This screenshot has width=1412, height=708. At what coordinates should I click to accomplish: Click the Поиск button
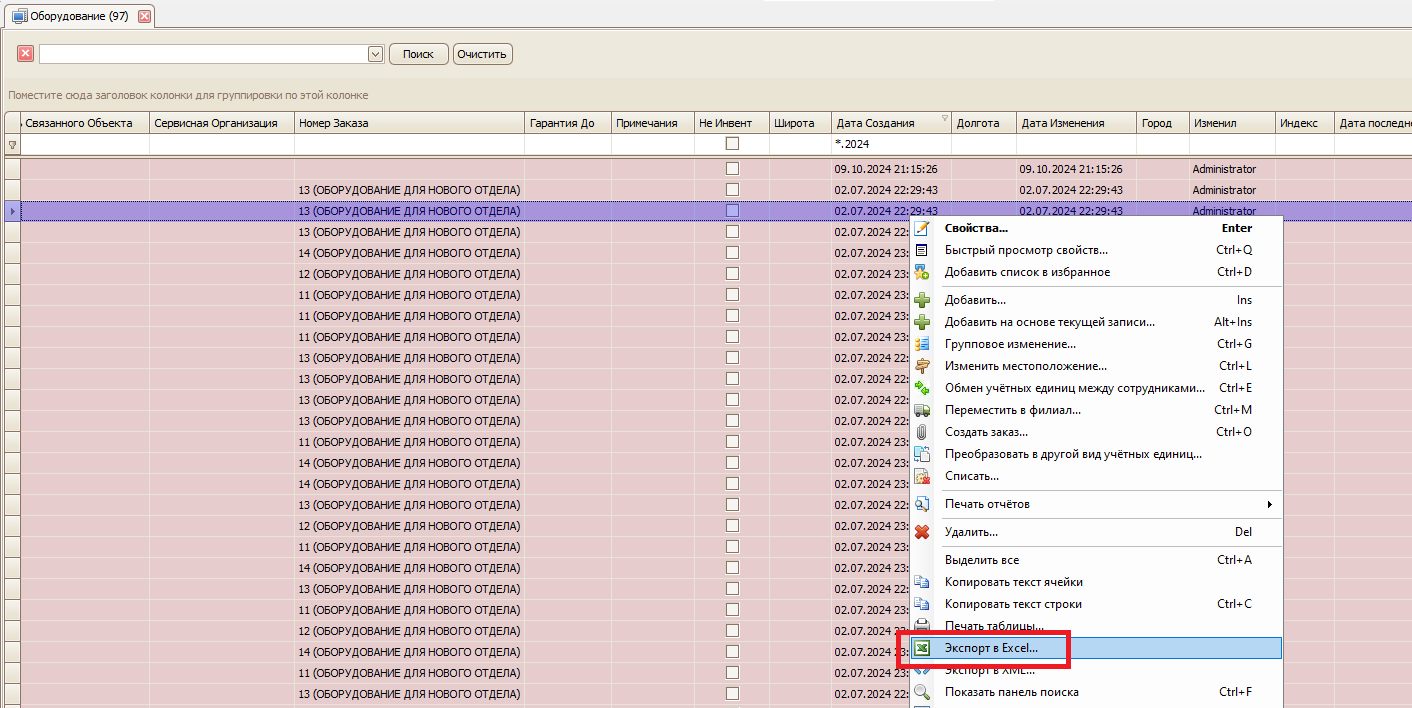click(418, 54)
